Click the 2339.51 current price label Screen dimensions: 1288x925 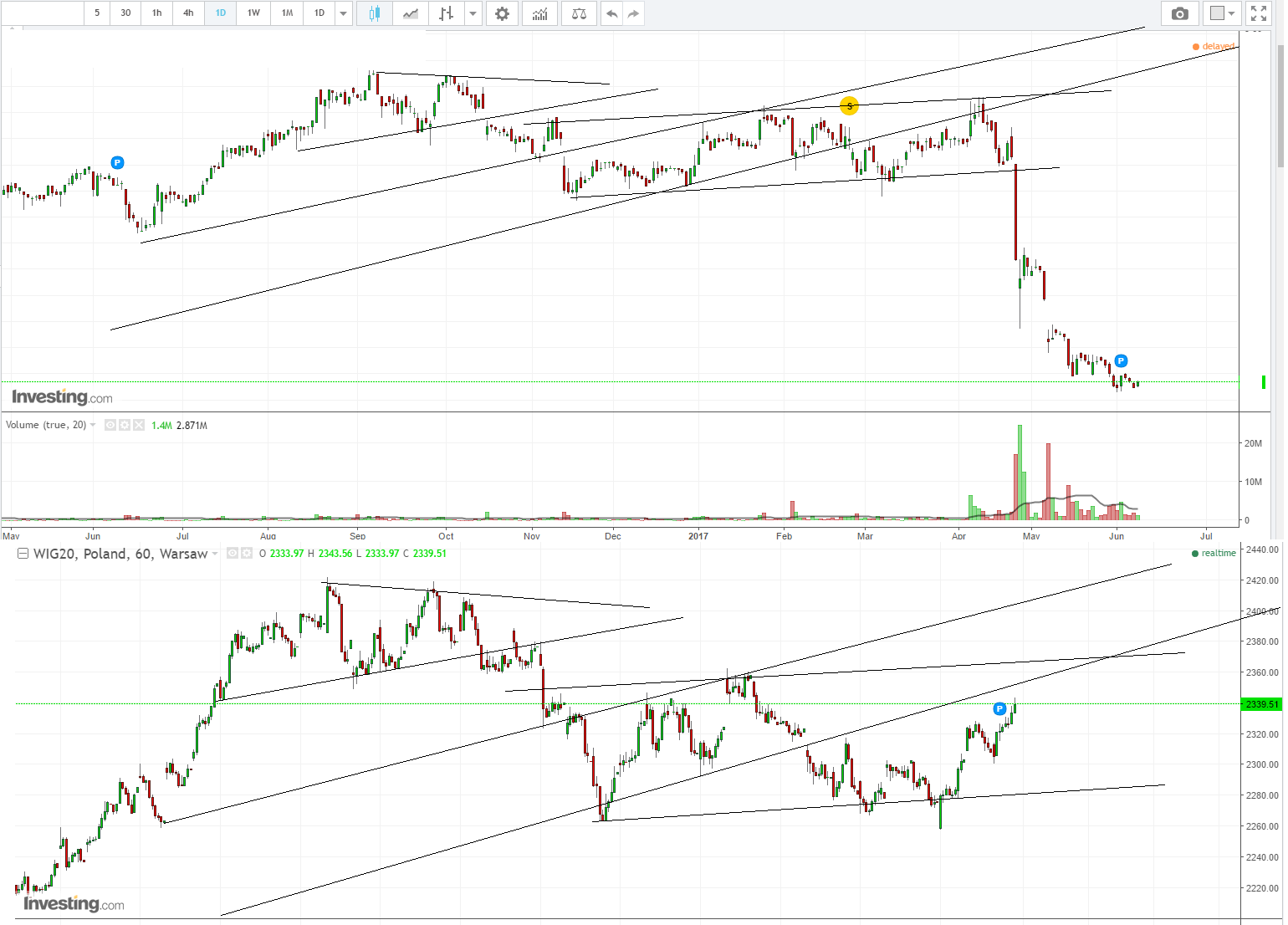pos(1262,704)
